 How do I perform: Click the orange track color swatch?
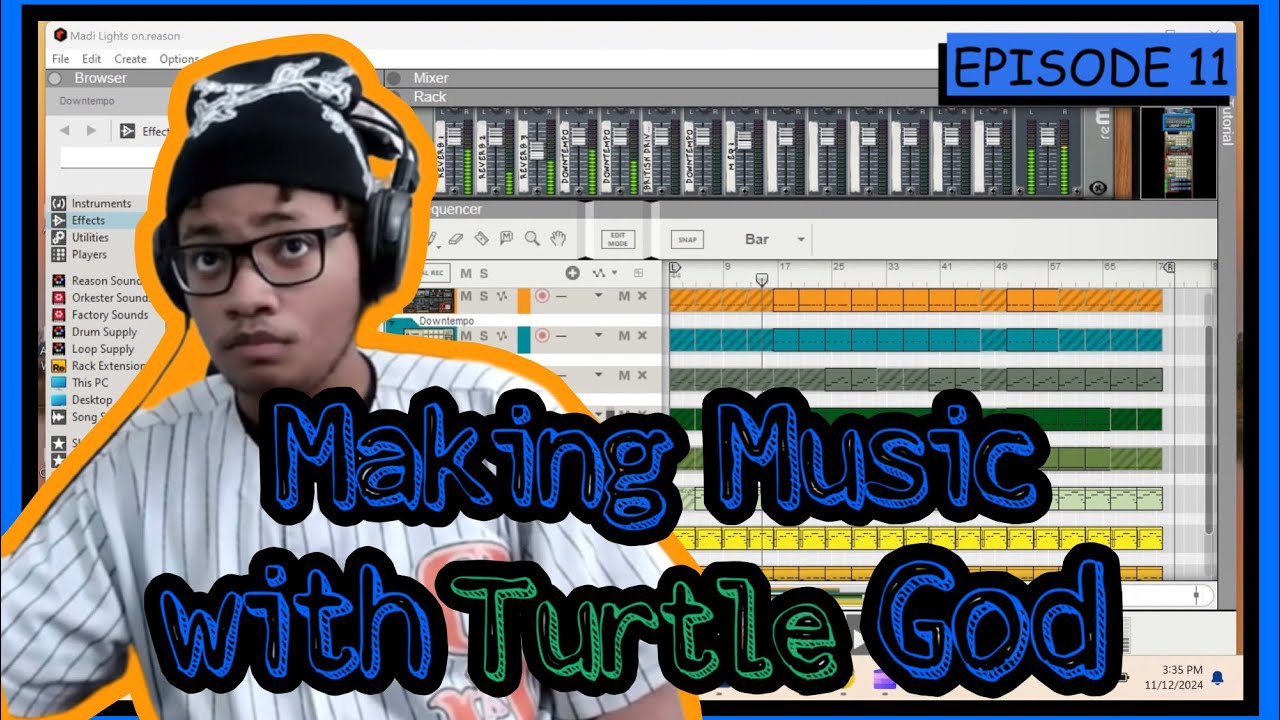tap(523, 302)
